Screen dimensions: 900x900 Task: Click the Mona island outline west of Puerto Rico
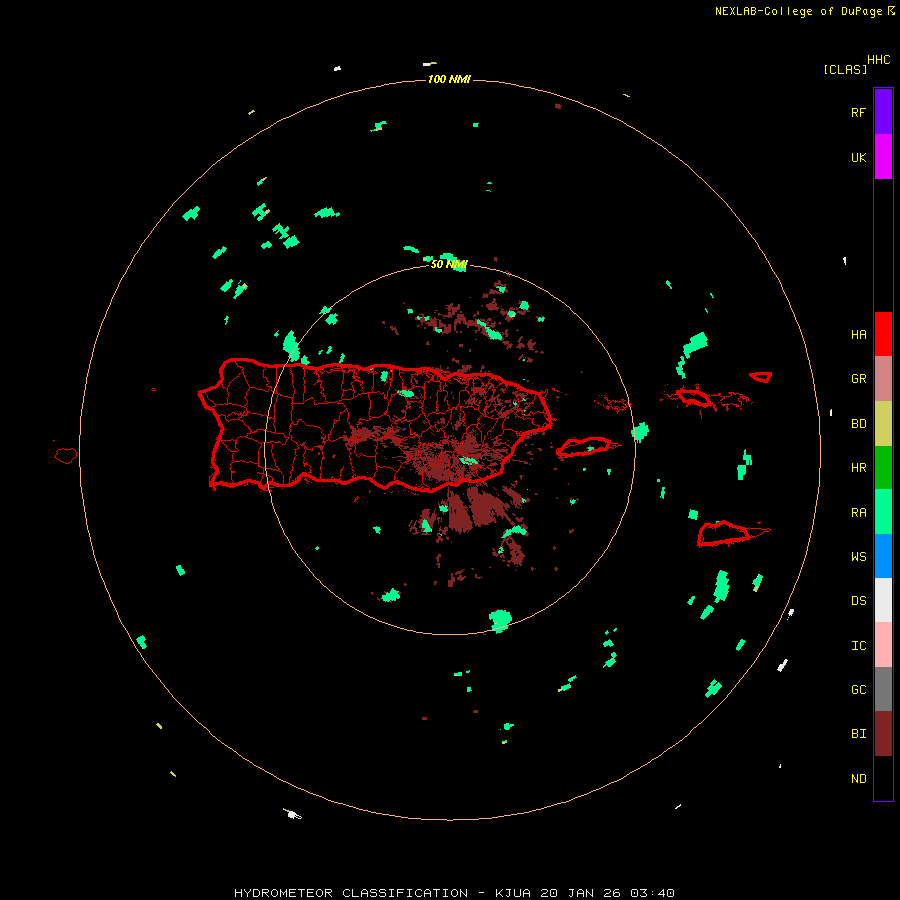click(66, 456)
